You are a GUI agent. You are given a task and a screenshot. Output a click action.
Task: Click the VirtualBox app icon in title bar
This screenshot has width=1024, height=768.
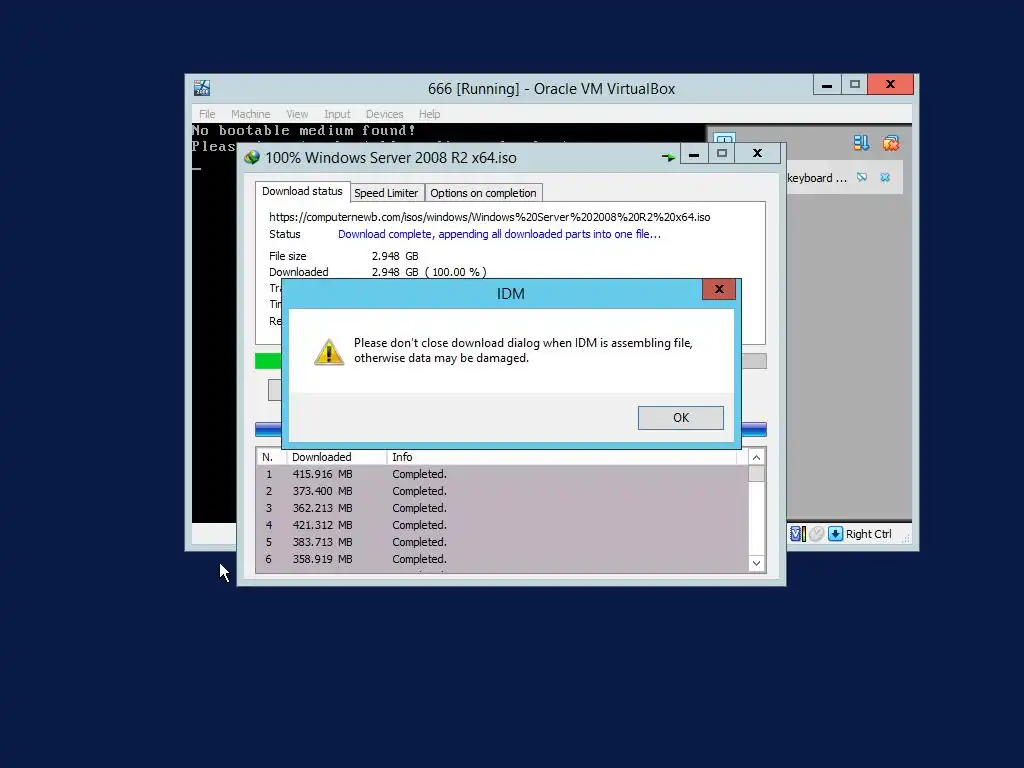click(202, 88)
